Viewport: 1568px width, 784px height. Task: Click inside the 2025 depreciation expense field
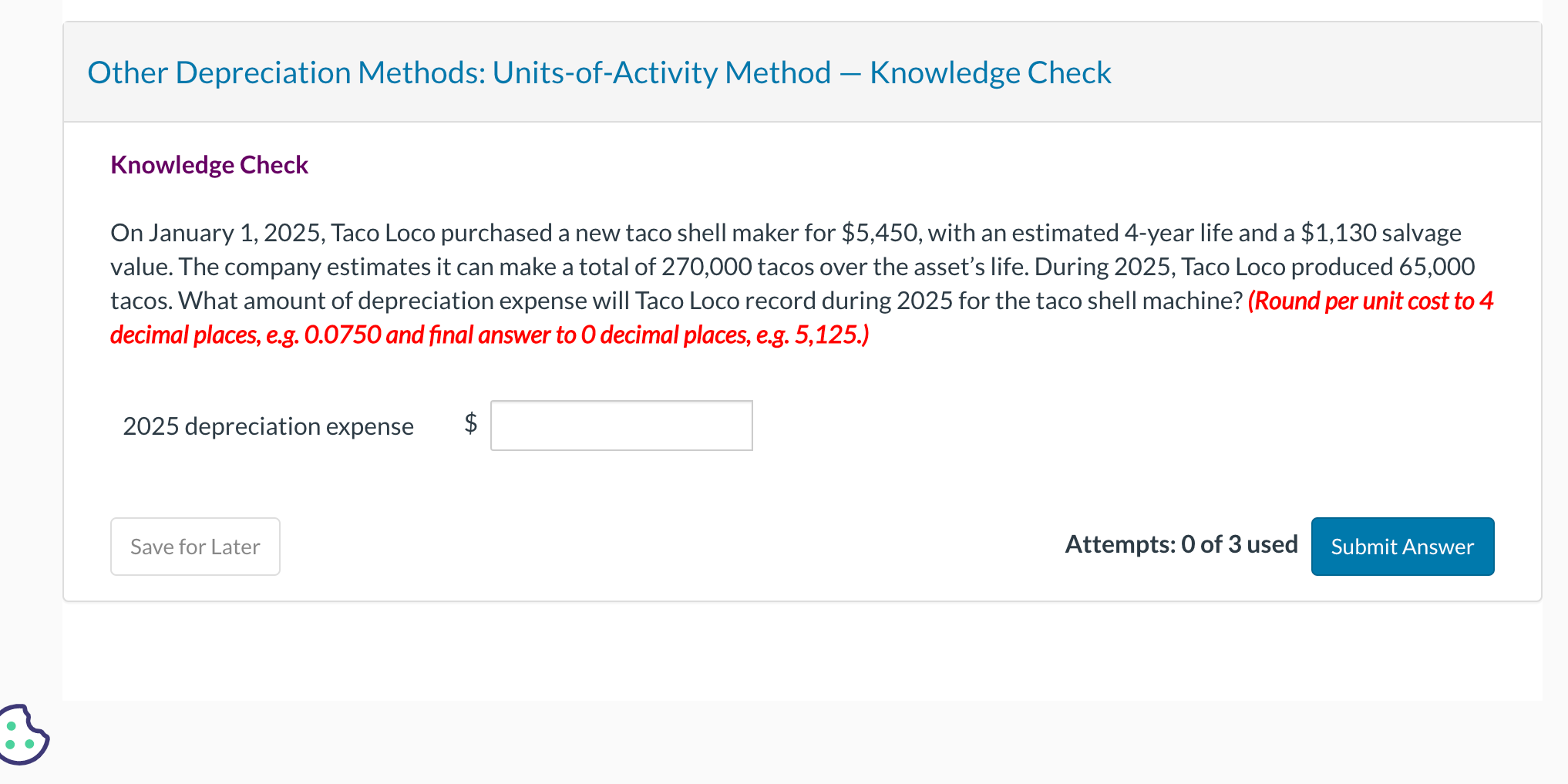coord(621,425)
